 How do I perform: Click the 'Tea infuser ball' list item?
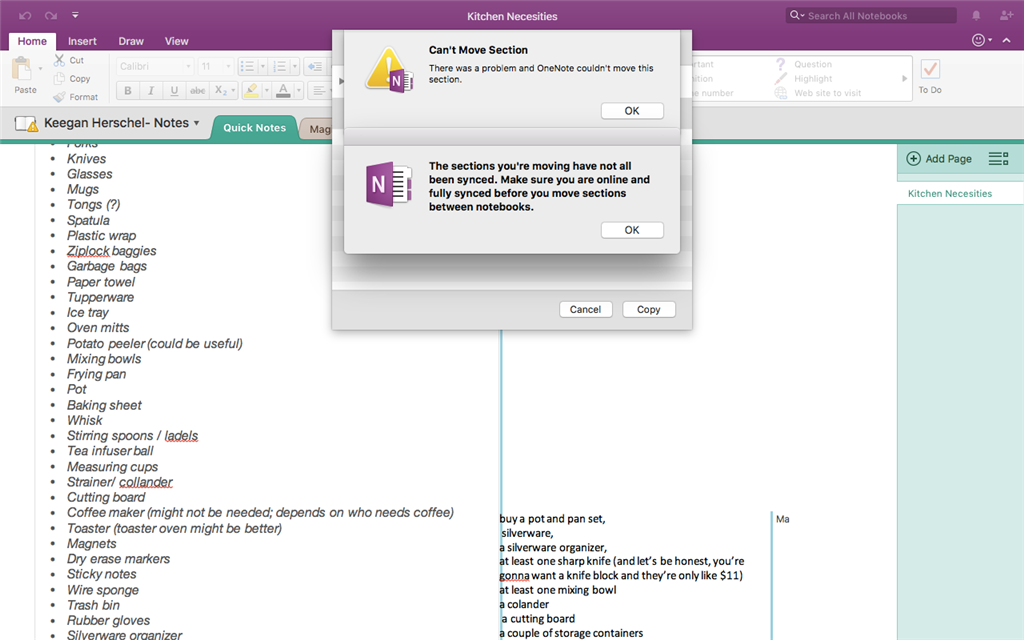[x=110, y=451]
